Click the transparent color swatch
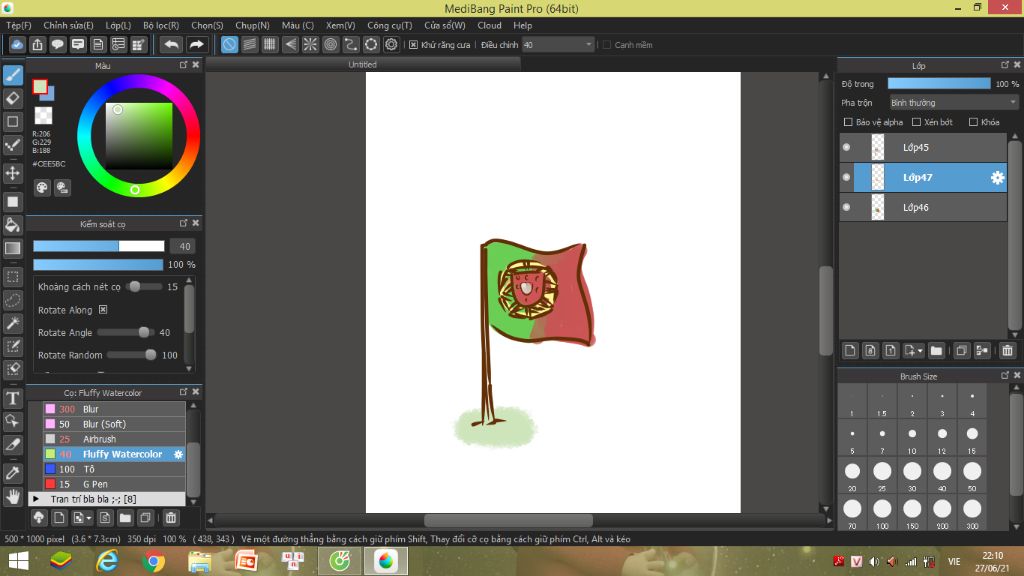Screen dimensions: 1024x576 point(43,116)
